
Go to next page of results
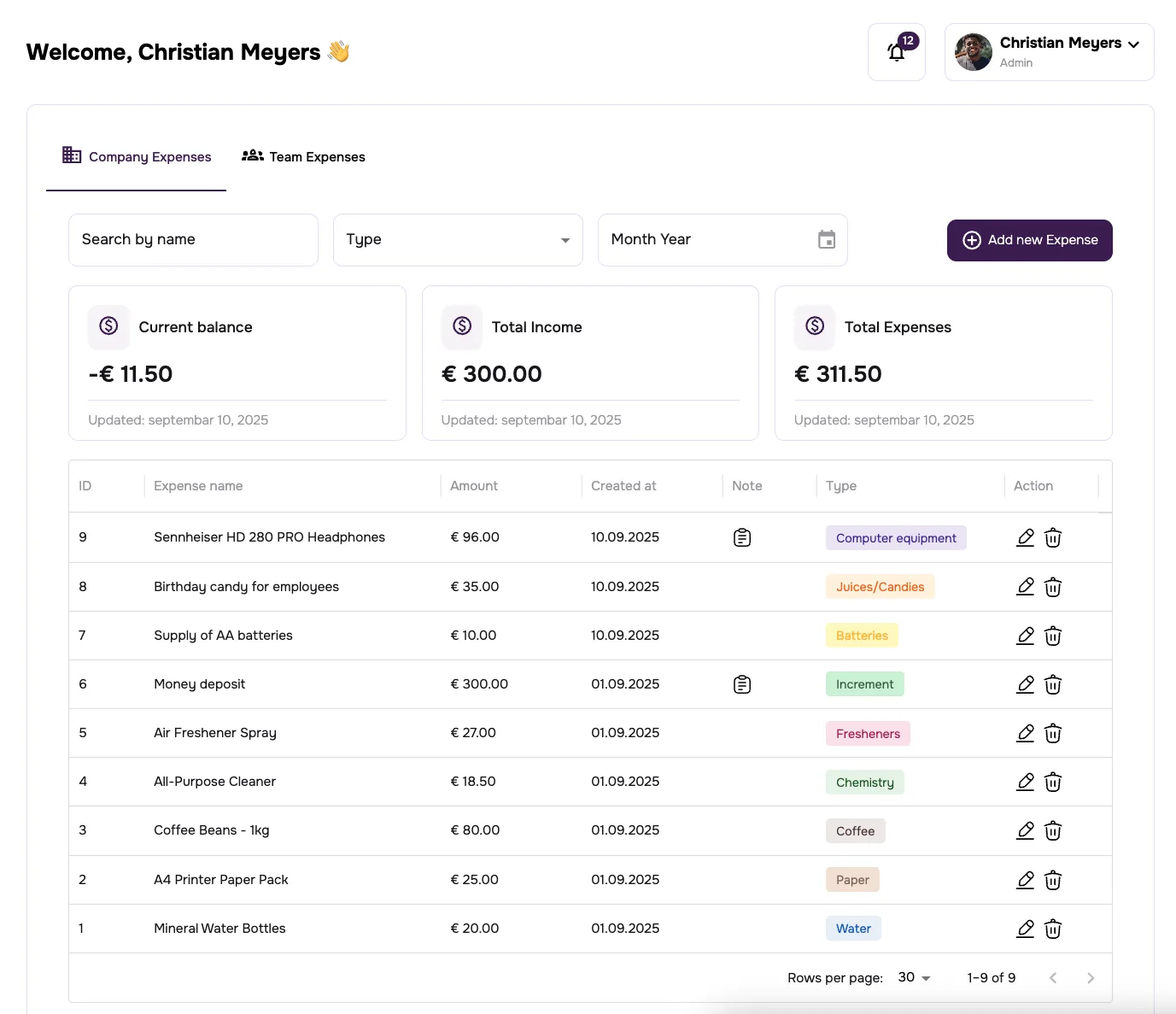[1091, 977]
